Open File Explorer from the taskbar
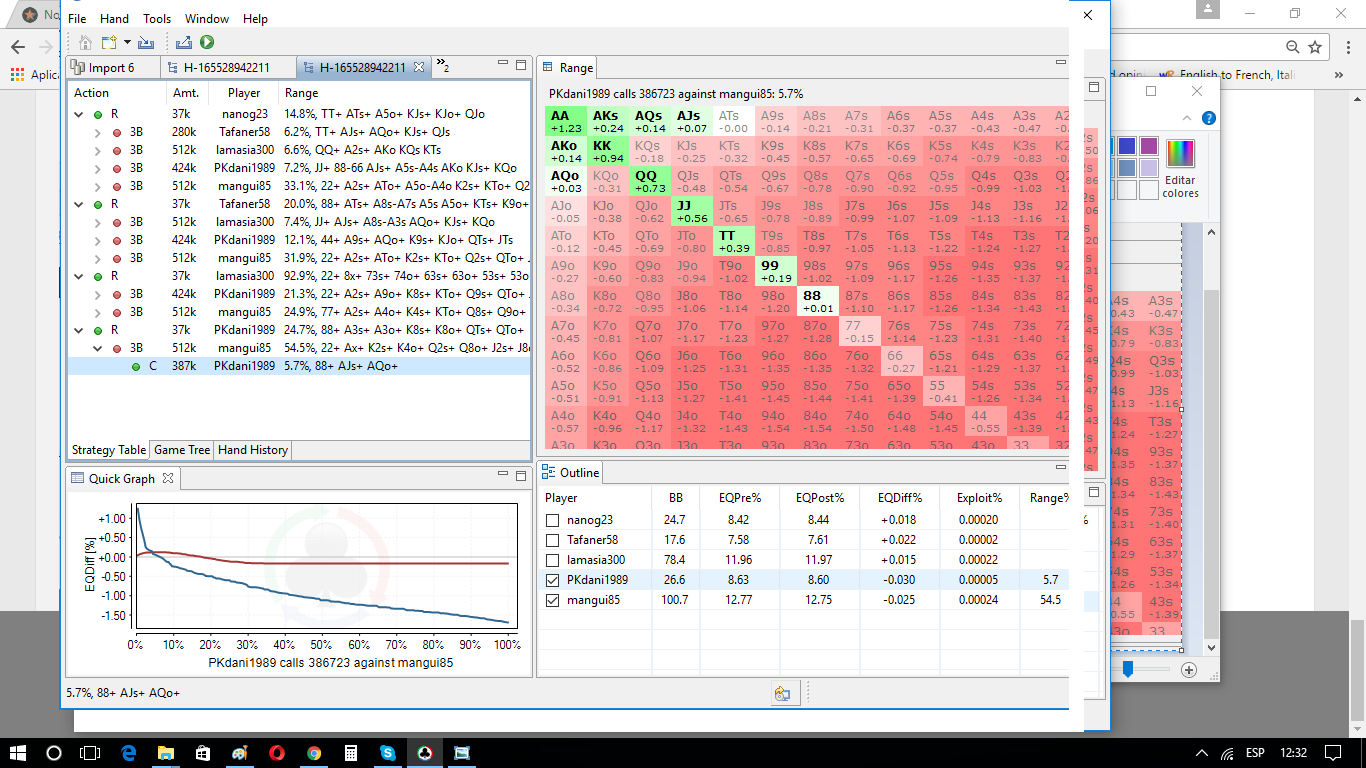This screenshot has width=1366, height=768. pos(166,752)
